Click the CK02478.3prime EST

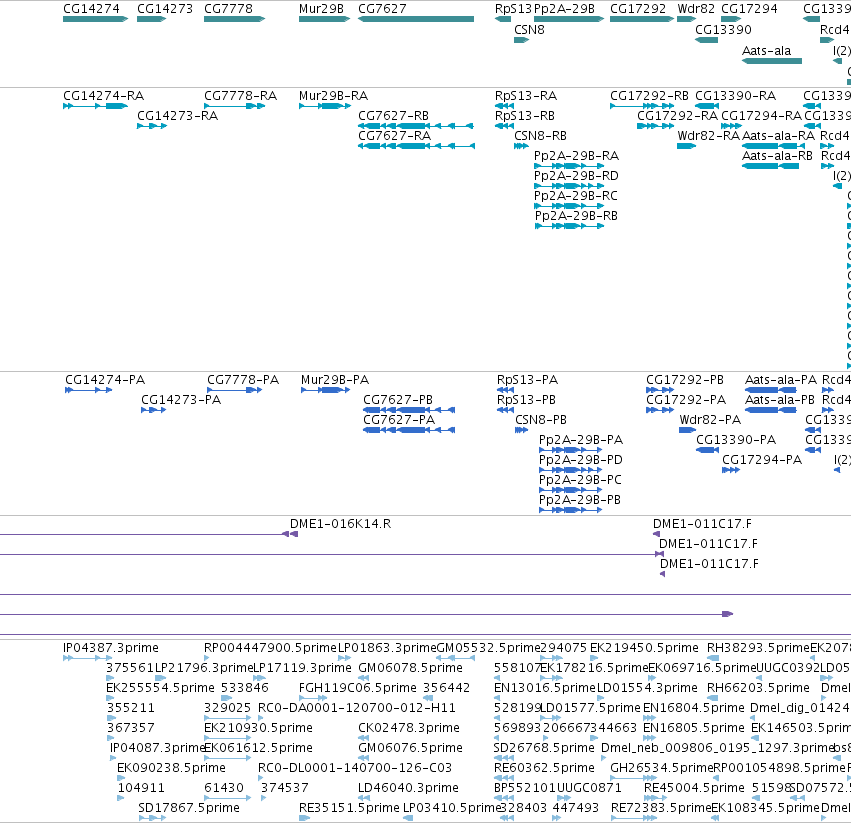(364, 738)
